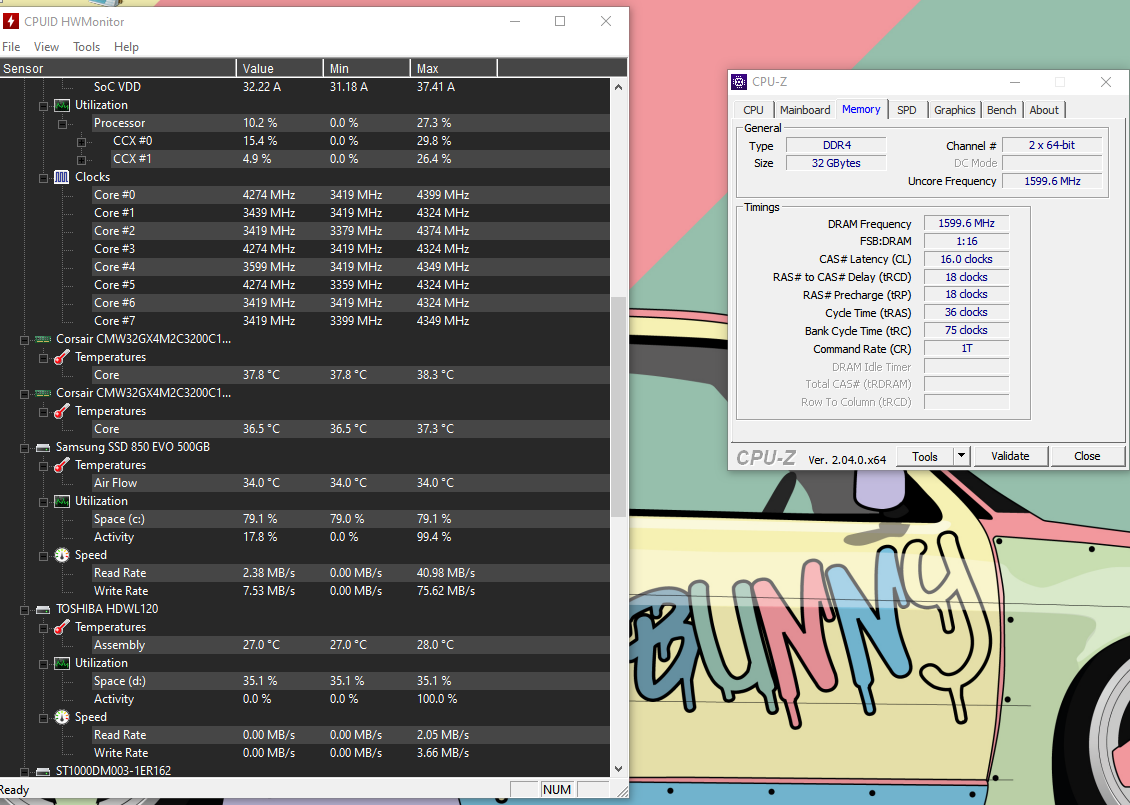This screenshot has width=1130, height=805.
Task: Collapse the first Corsair CMW32GX4M2C3200C1 node
Action: click(25, 340)
